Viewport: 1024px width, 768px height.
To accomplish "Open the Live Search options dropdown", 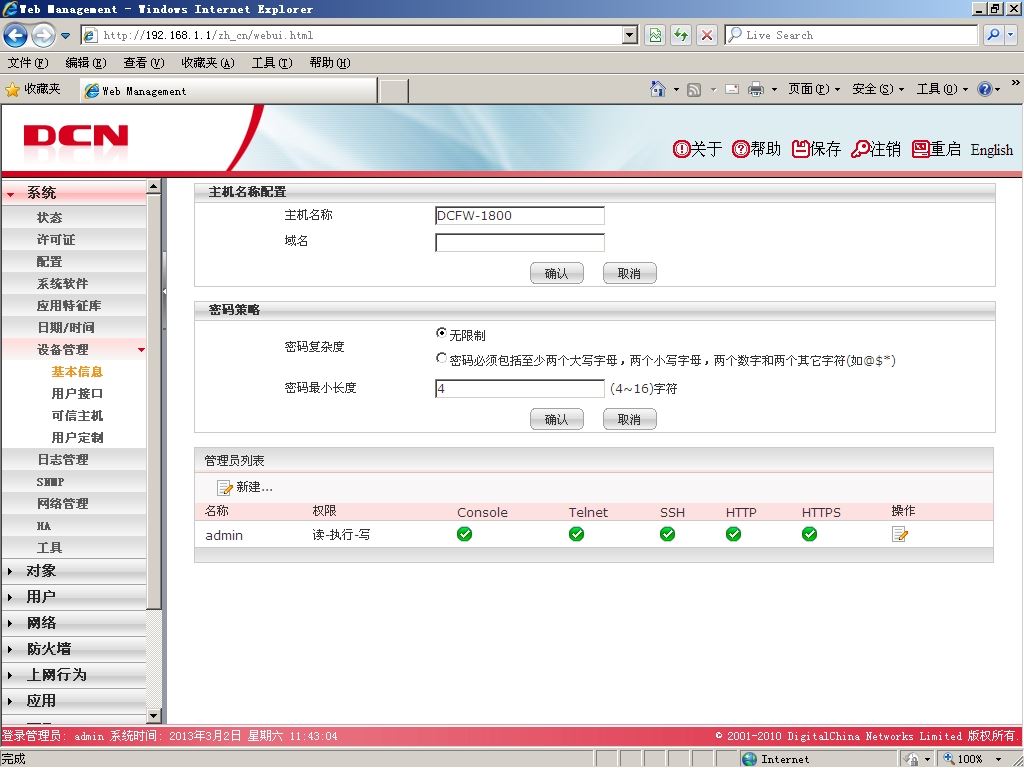I will coord(1011,35).
